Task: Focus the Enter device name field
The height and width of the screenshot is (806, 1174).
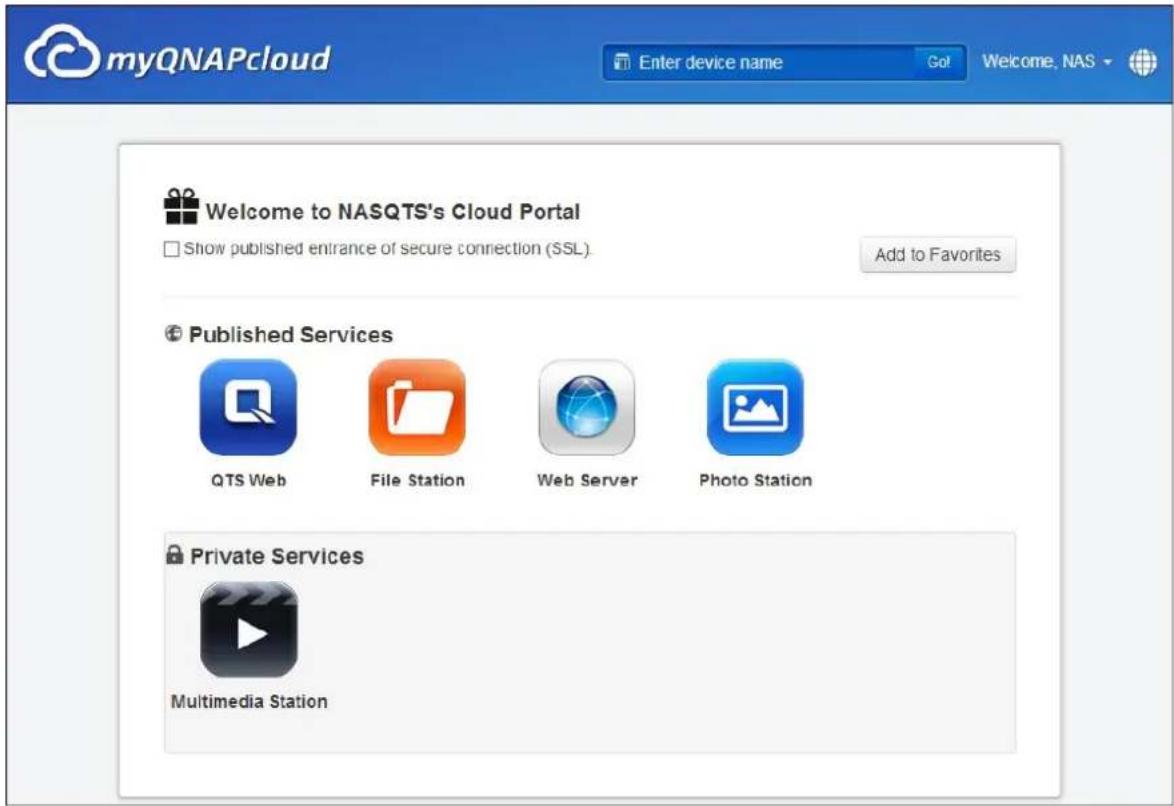Action: tap(758, 62)
